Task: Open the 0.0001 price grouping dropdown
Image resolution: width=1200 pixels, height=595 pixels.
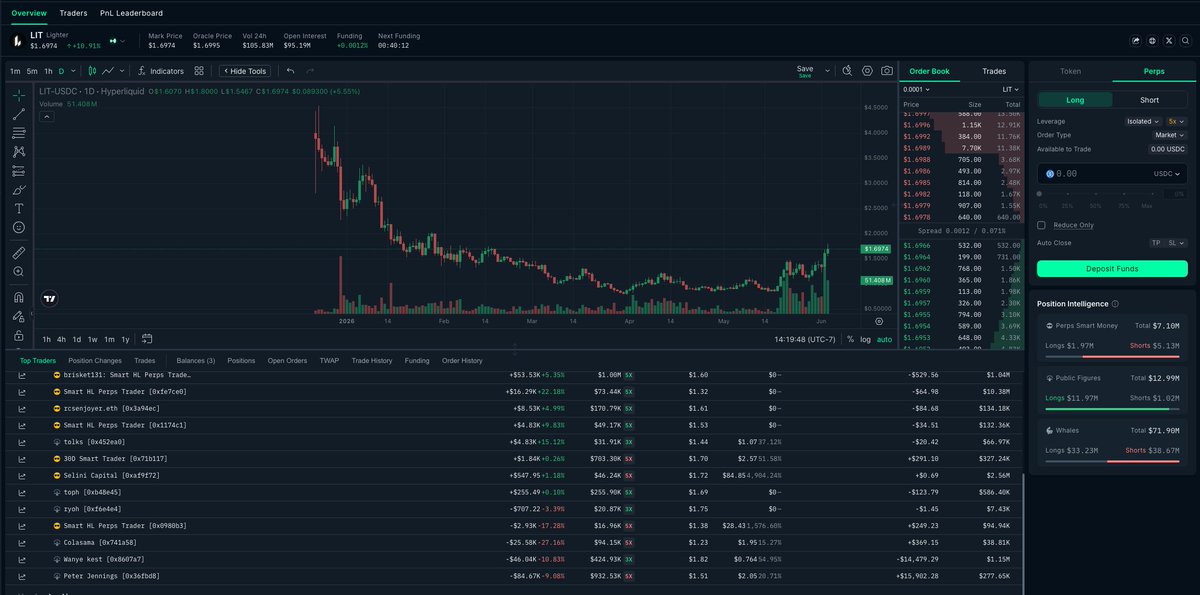Action: pos(918,90)
